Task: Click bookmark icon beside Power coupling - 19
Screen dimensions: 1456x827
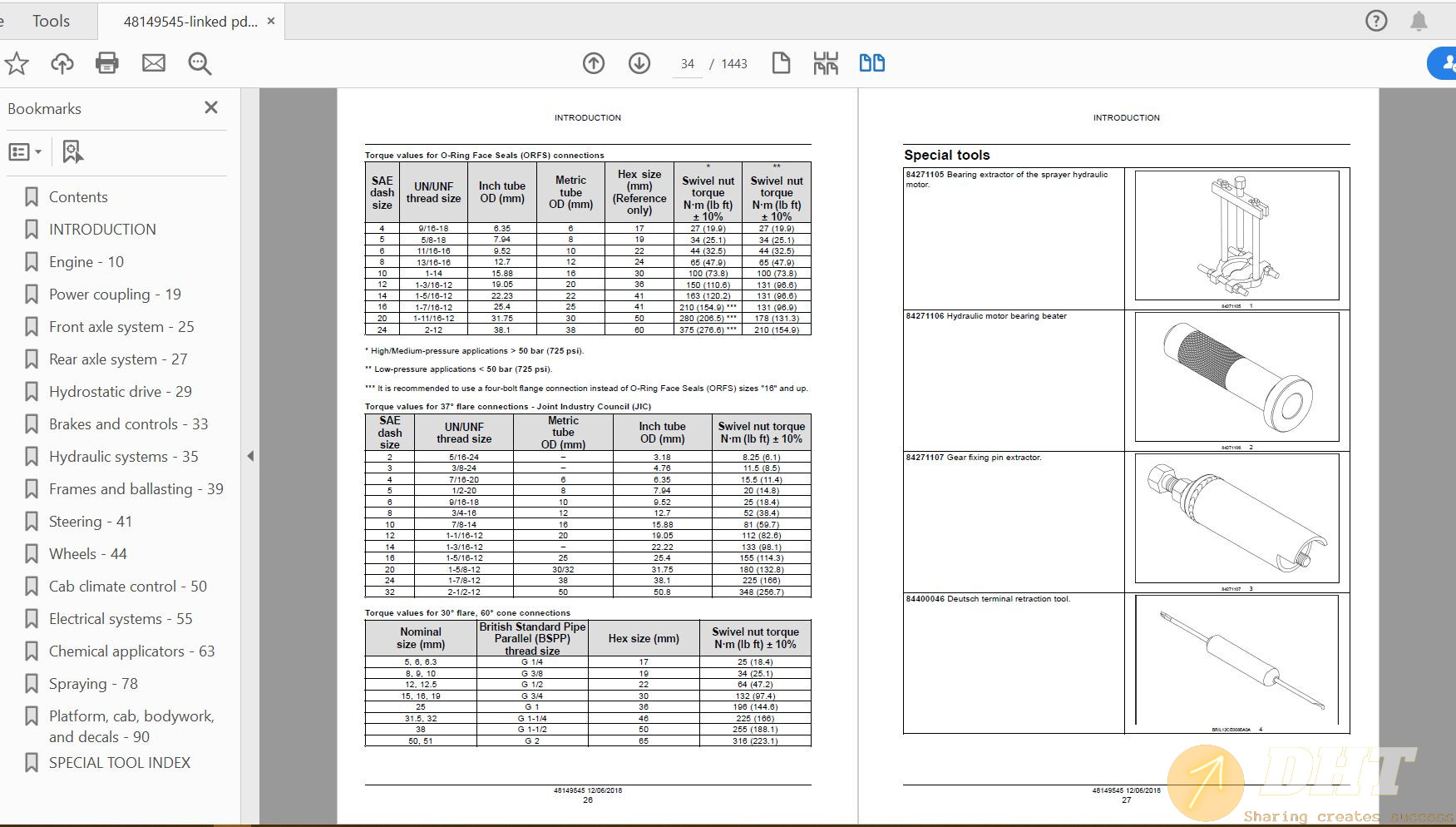Action: [x=32, y=295]
